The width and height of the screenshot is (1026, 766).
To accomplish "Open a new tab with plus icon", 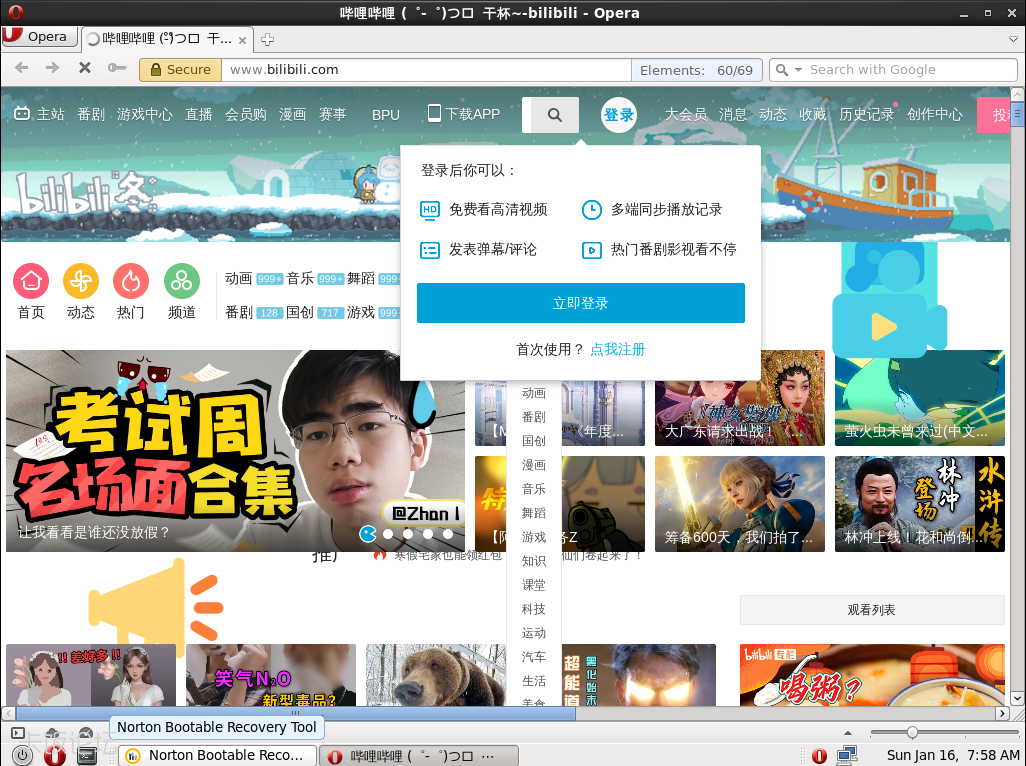I will pos(267,39).
